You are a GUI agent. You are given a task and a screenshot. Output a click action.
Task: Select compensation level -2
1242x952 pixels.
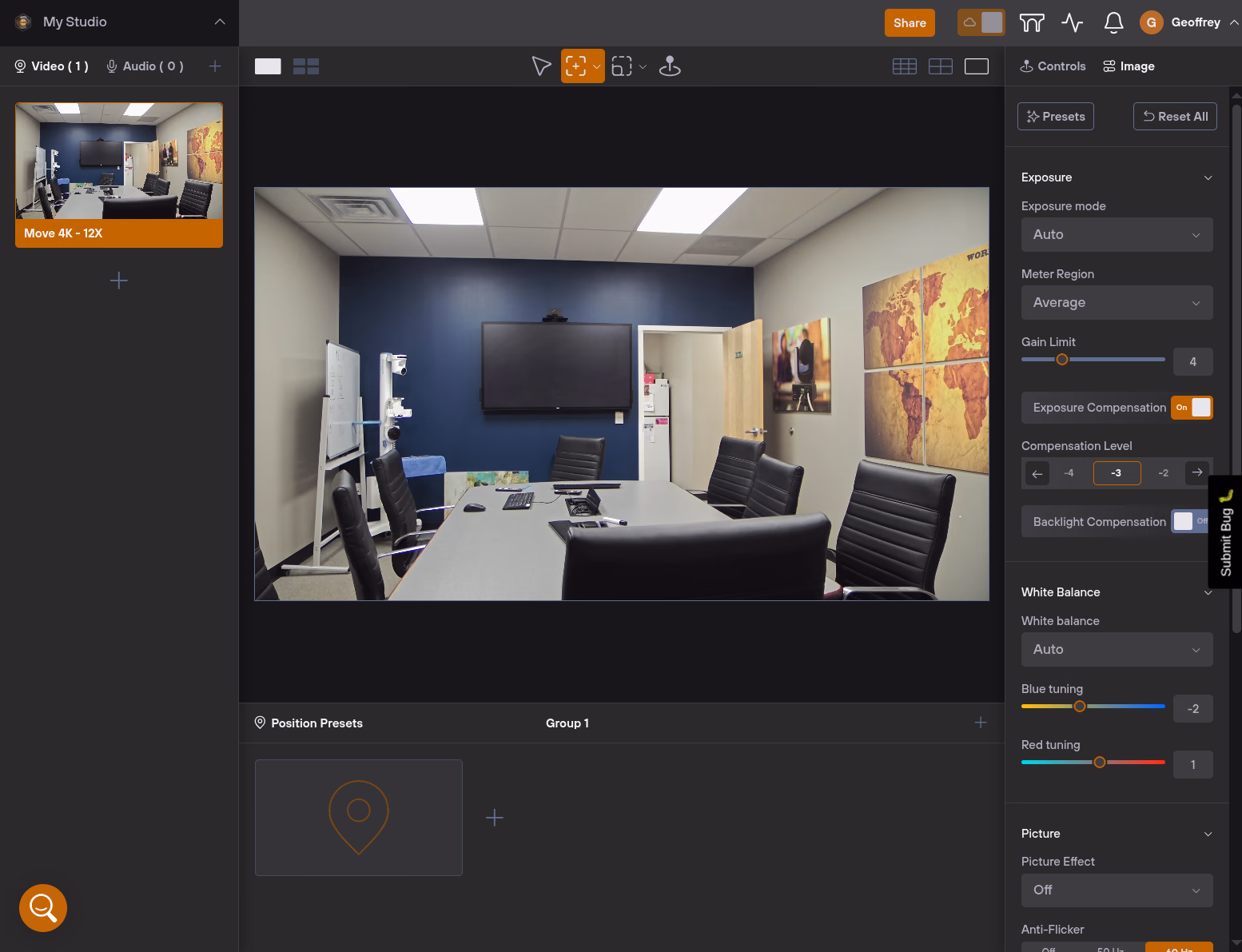[x=1163, y=473]
